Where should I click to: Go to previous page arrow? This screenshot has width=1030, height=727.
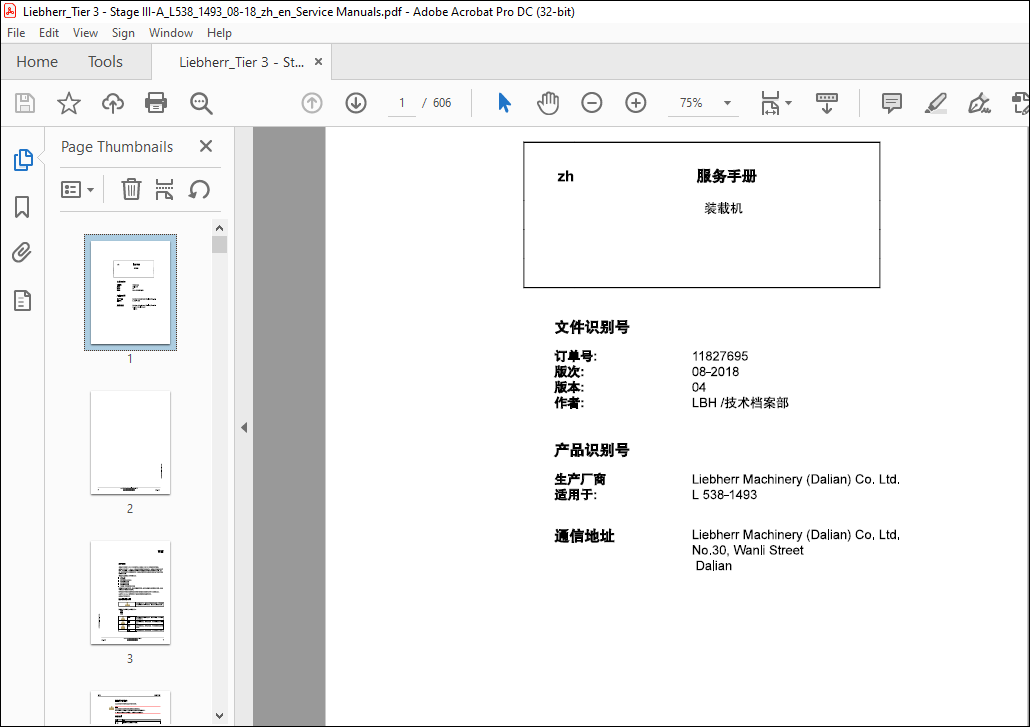tap(312, 103)
